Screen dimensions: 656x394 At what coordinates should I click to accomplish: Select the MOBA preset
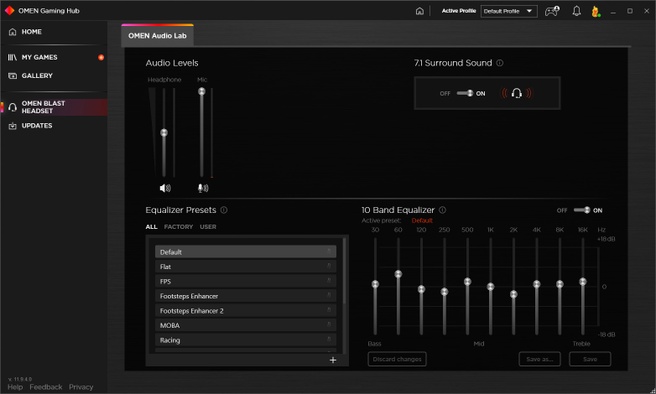pyautogui.click(x=246, y=325)
